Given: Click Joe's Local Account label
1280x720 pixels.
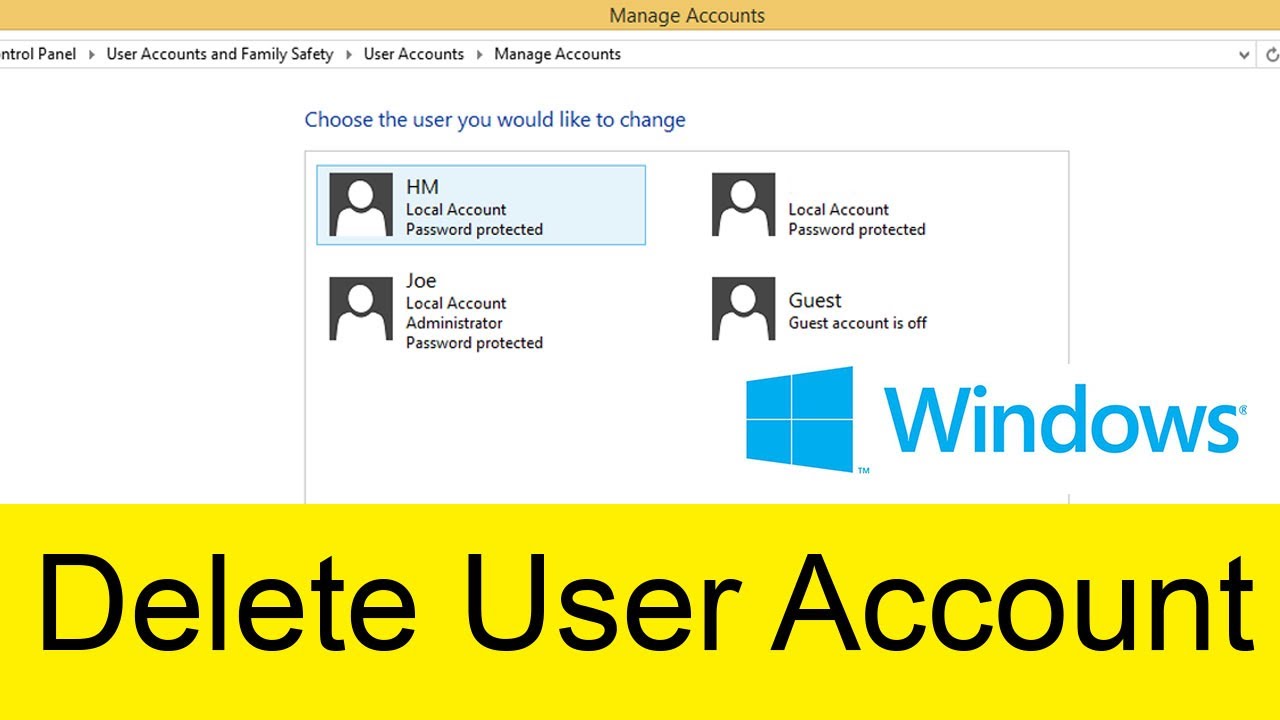Looking at the screenshot, I should [456, 303].
